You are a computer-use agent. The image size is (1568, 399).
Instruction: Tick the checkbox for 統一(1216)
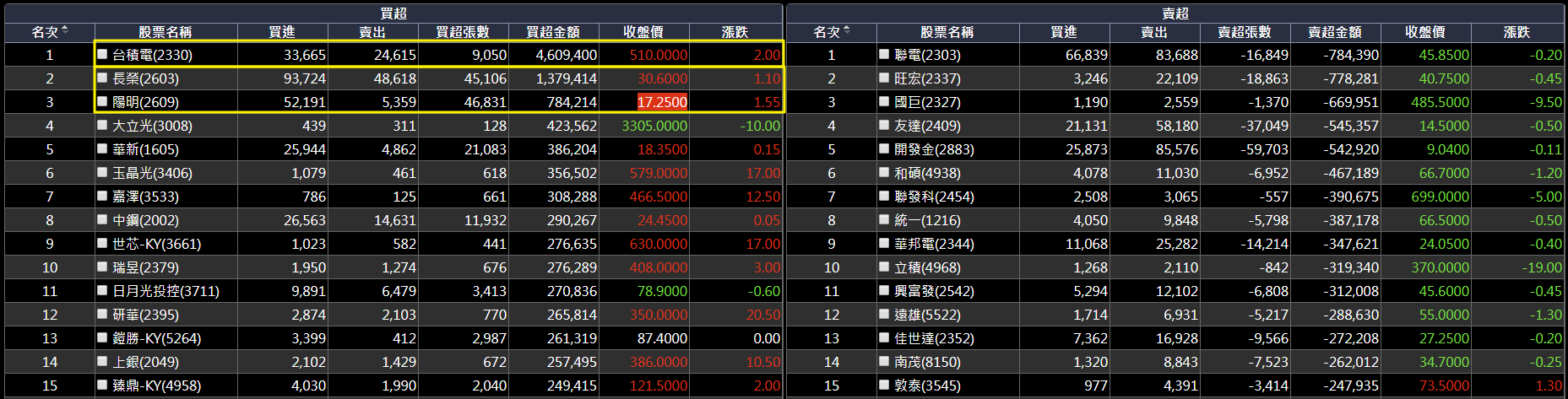[x=884, y=219]
